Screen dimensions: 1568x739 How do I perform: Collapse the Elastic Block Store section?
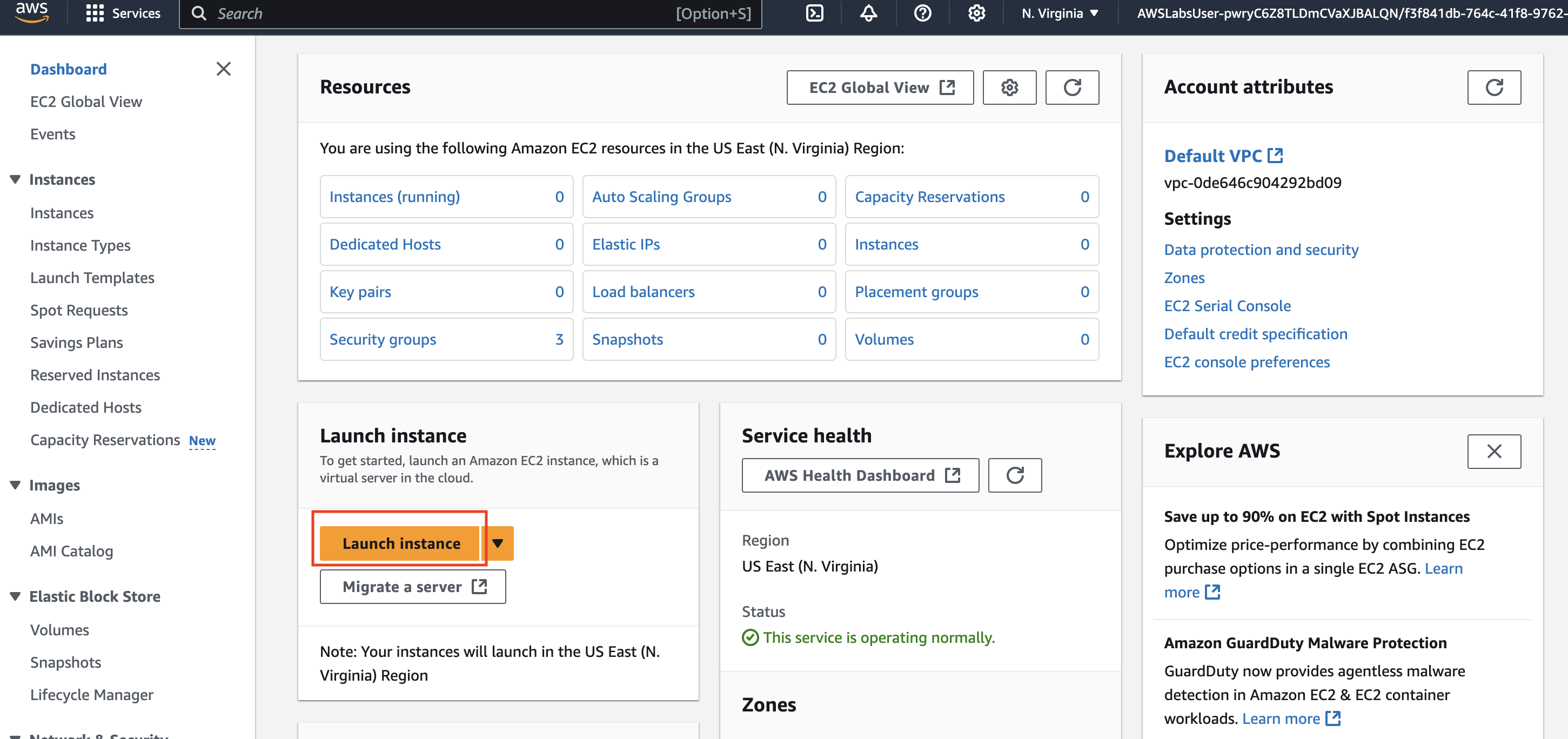(x=16, y=596)
